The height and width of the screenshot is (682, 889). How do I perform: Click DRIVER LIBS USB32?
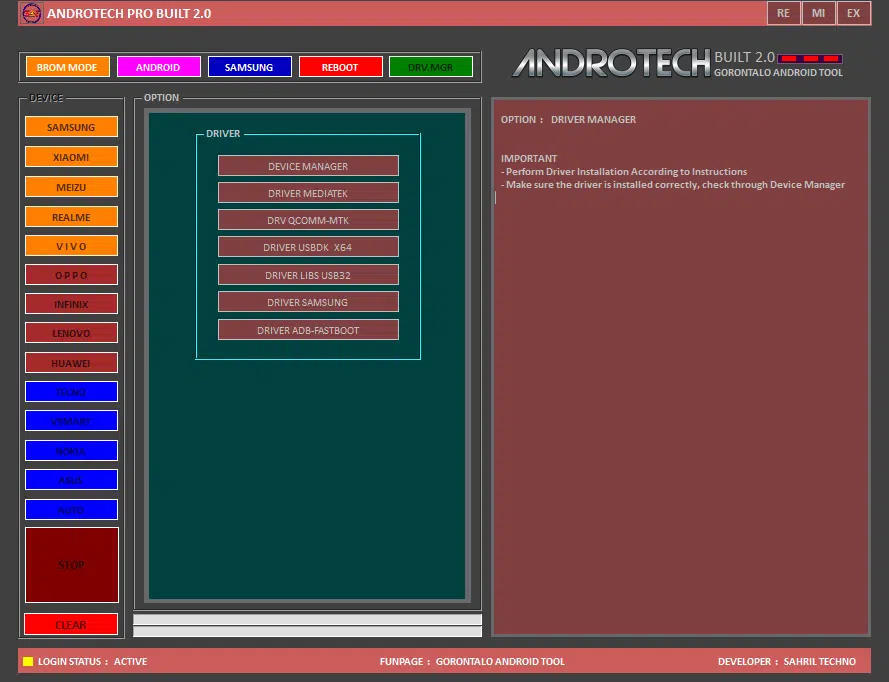[308, 275]
